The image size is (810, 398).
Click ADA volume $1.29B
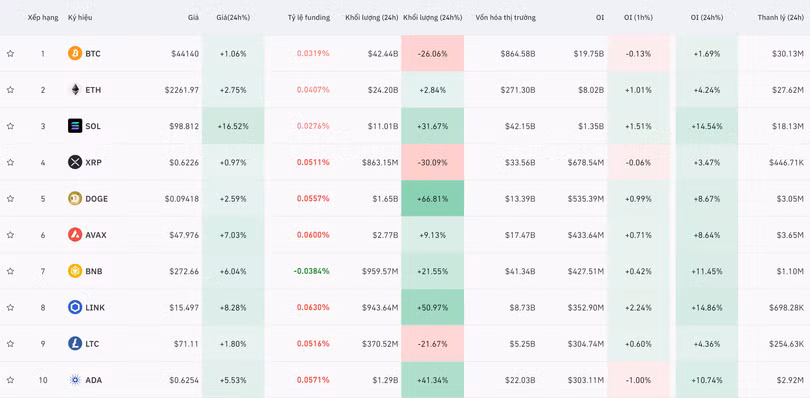click(x=385, y=380)
